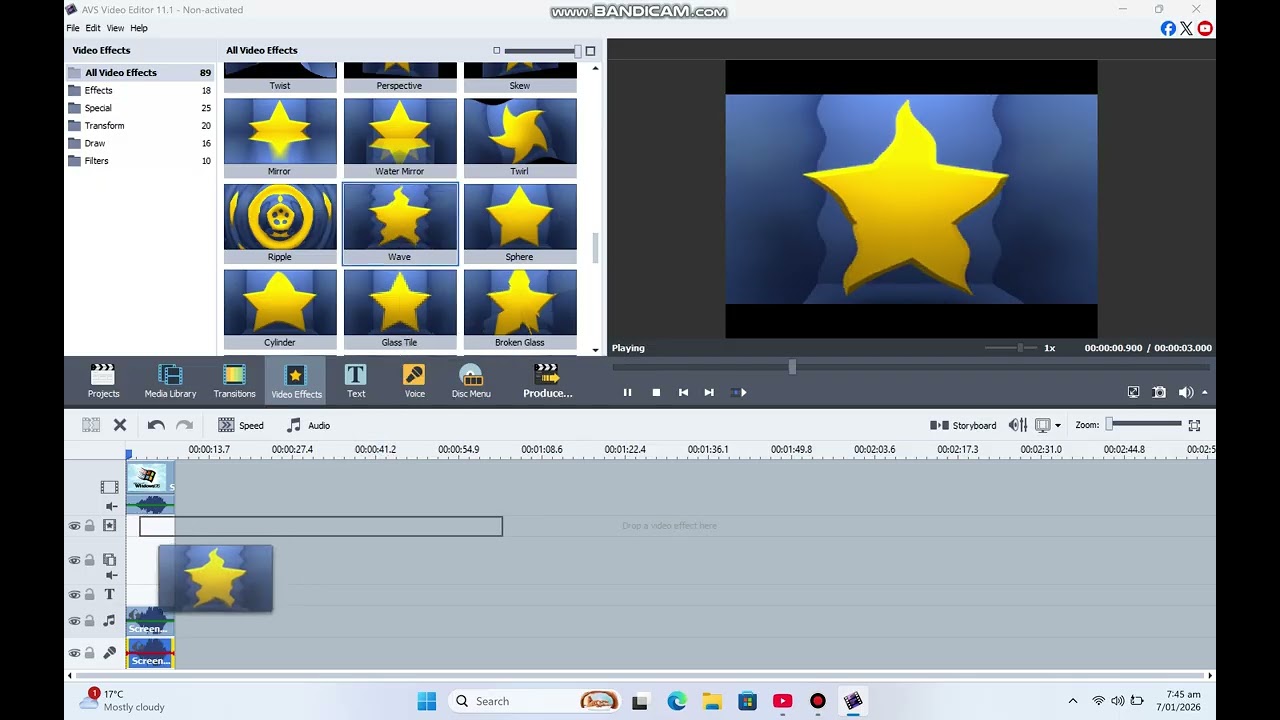The height and width of the screenshot is (720, 1280).
Task: Click the split clip icon in timeline toolbar
Action: pyautogui.click(x=91, y=425)
